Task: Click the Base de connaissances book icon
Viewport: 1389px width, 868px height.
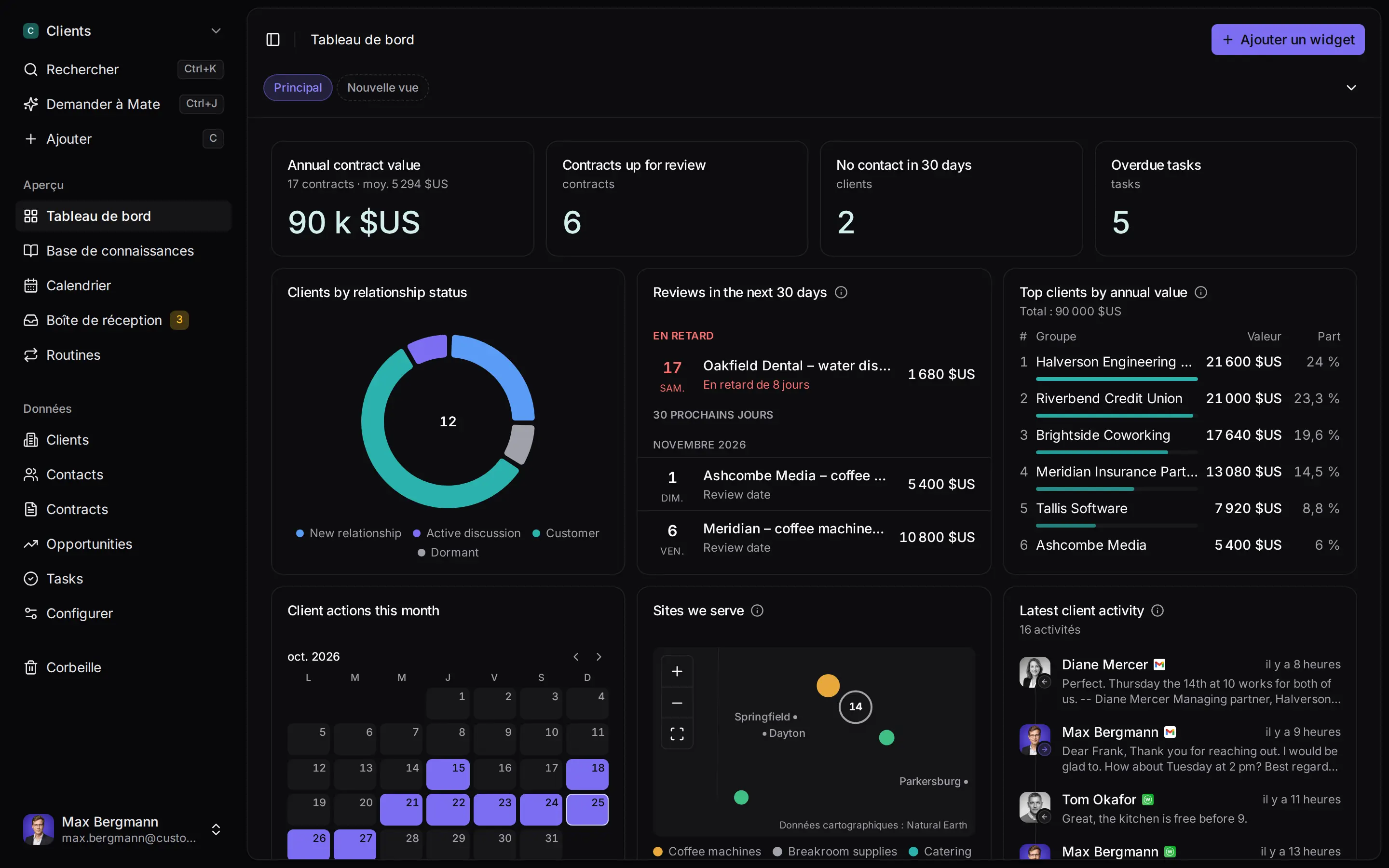Action: (x=30, y=251)
